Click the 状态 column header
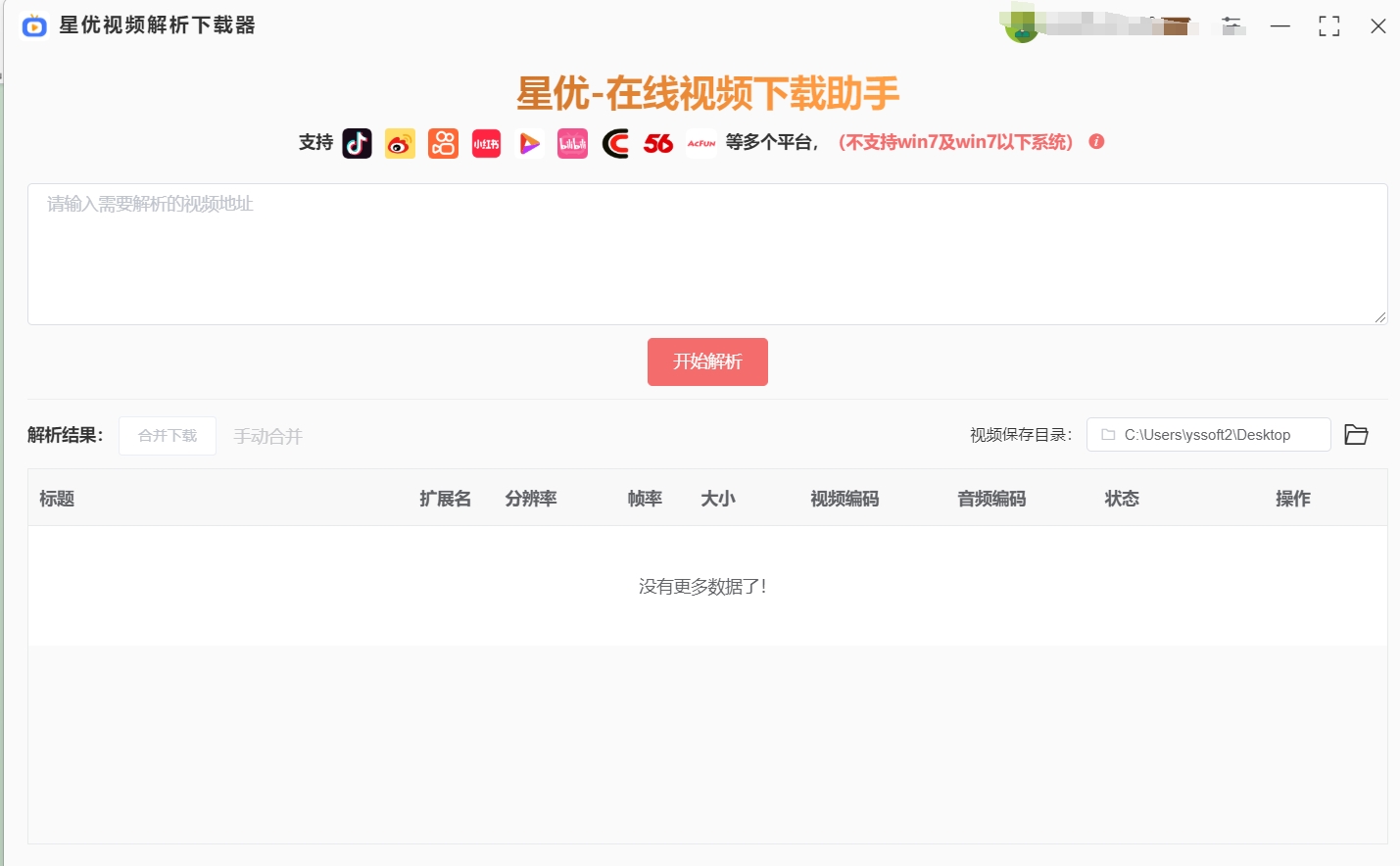Image resolution: width=1400 pixels, height=866 pixels. click(x=1121, y=498)
